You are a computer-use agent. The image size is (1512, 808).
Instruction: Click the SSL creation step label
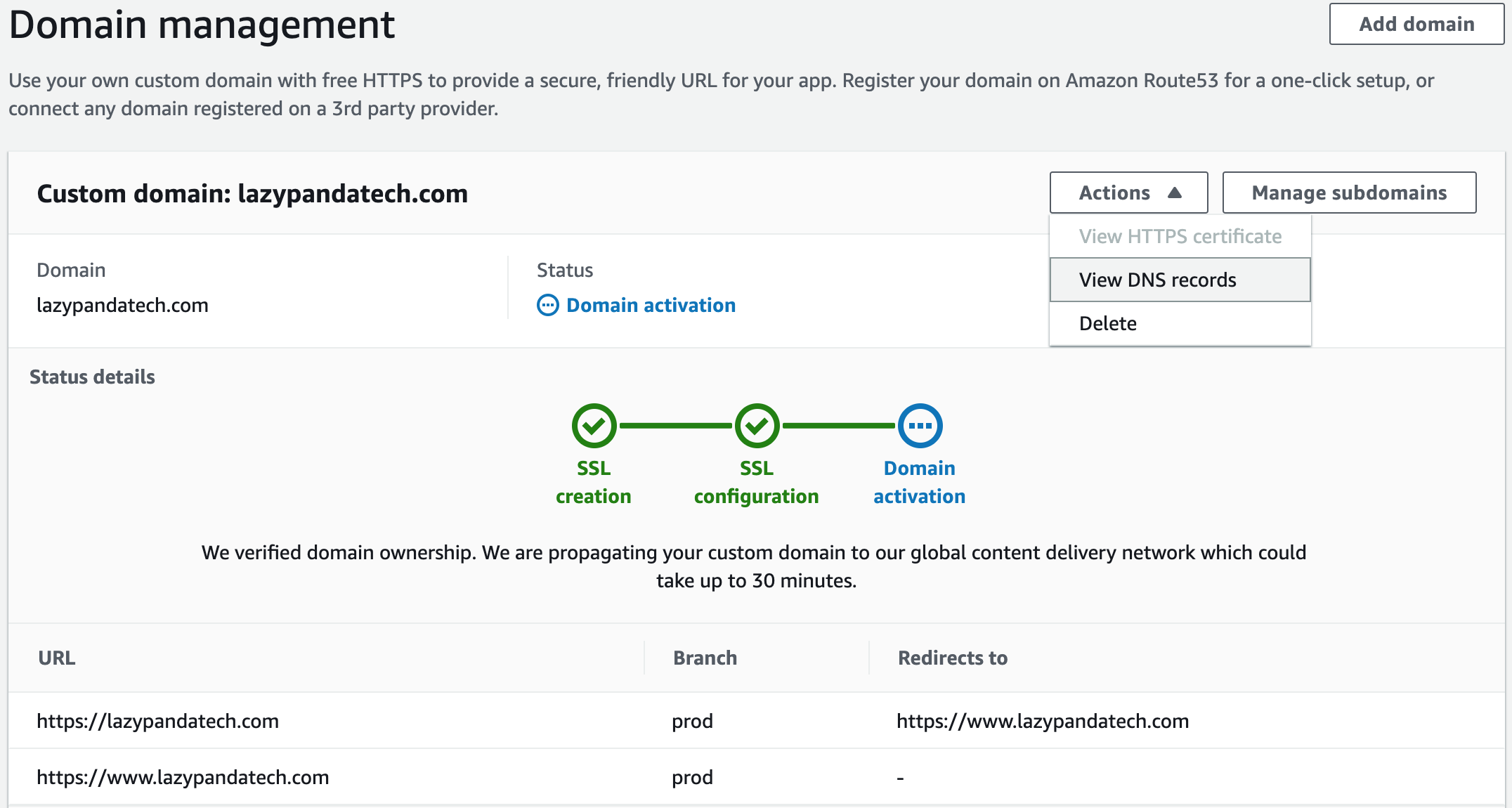tap(594, 482)
